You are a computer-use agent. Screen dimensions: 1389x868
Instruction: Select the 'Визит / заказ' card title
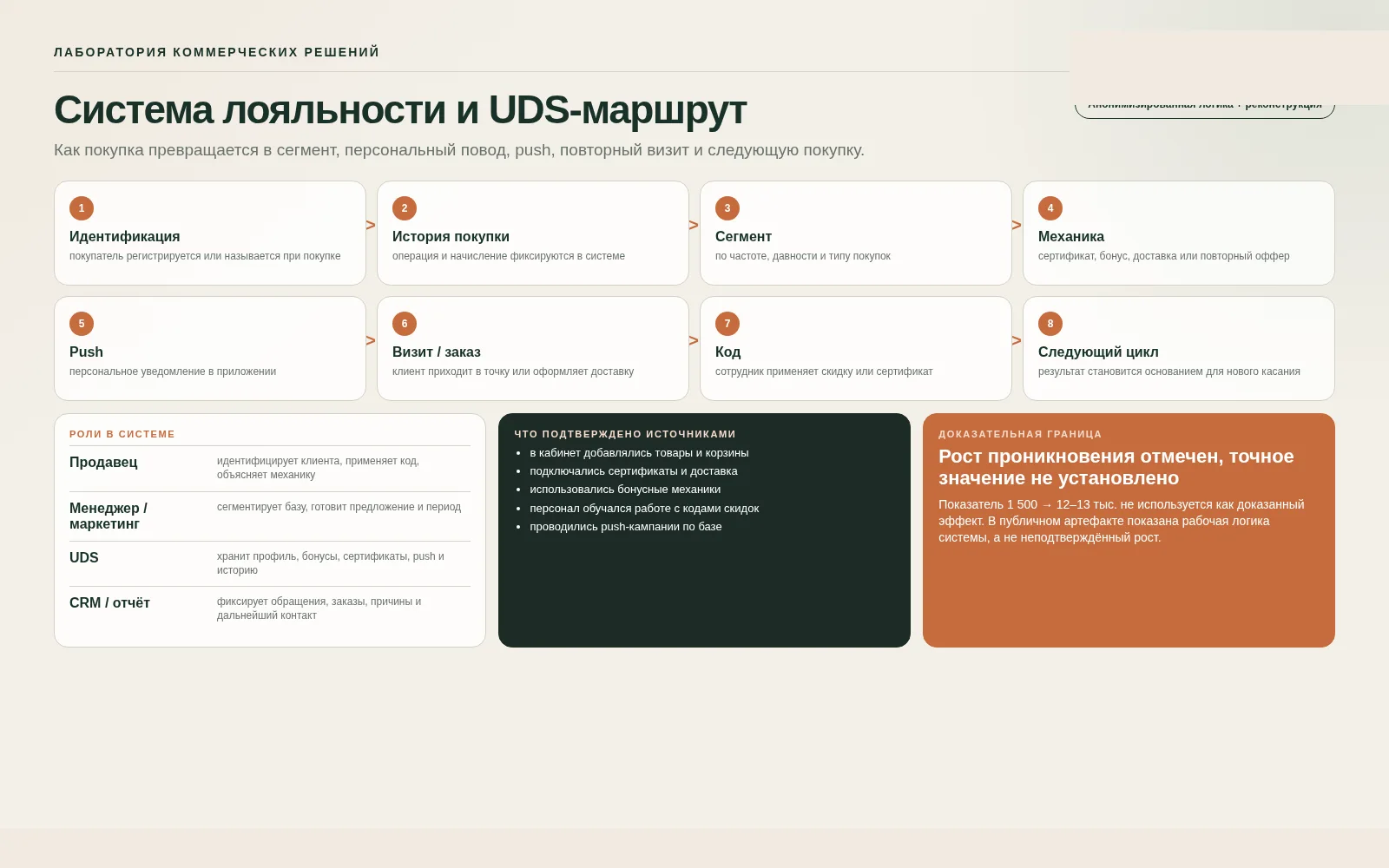point(437,352)
